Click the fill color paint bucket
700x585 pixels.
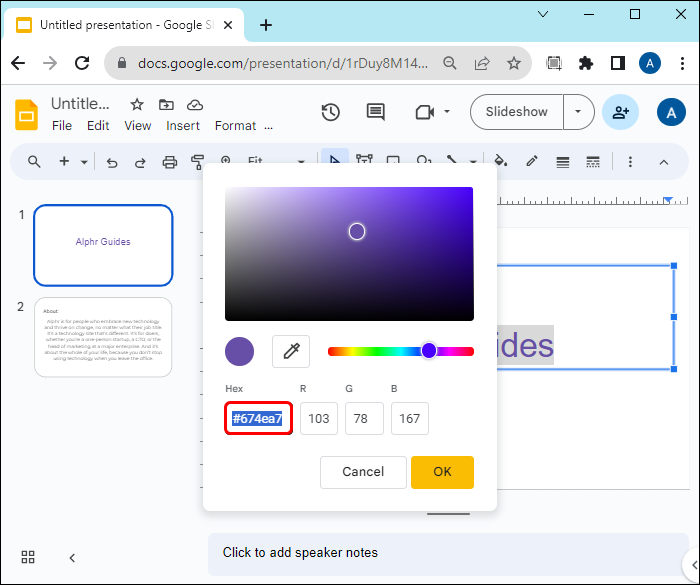pyautogui.click(x=500, y=161)
